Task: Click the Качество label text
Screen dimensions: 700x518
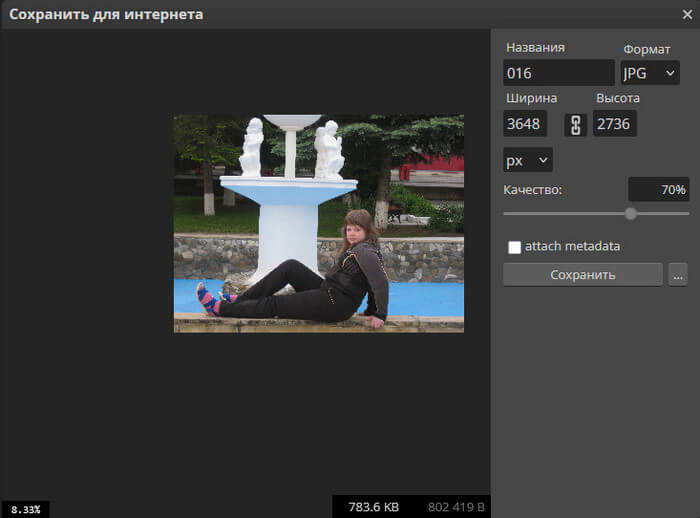Action: [534, 190]
